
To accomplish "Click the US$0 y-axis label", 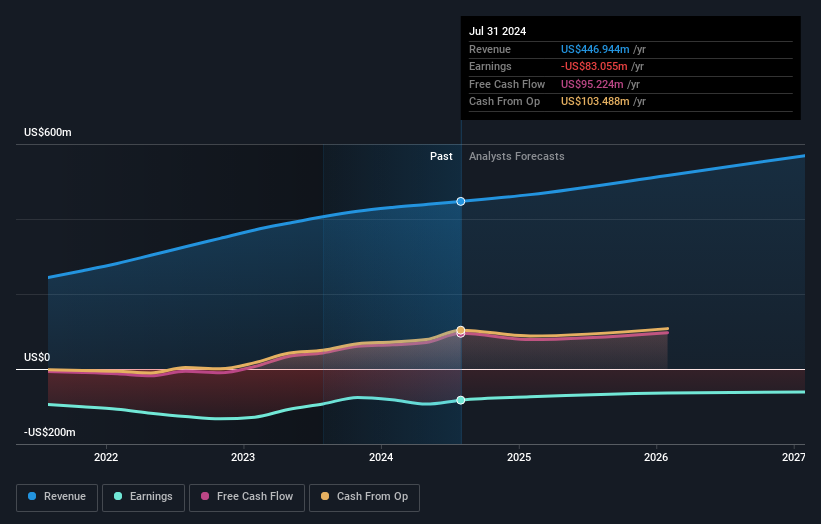I will [37, 358].
